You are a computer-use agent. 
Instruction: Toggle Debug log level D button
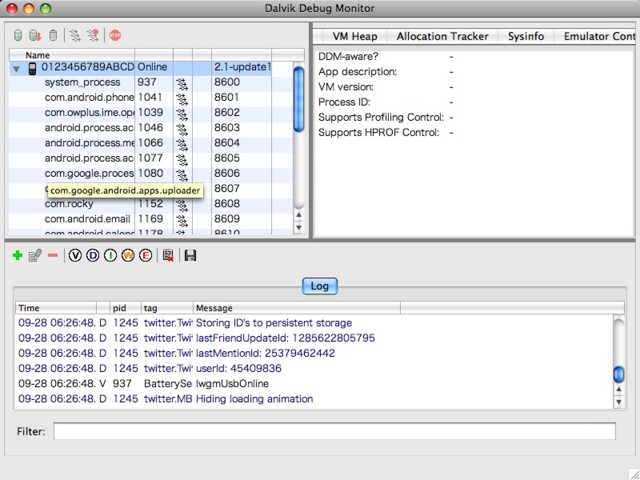93,256
